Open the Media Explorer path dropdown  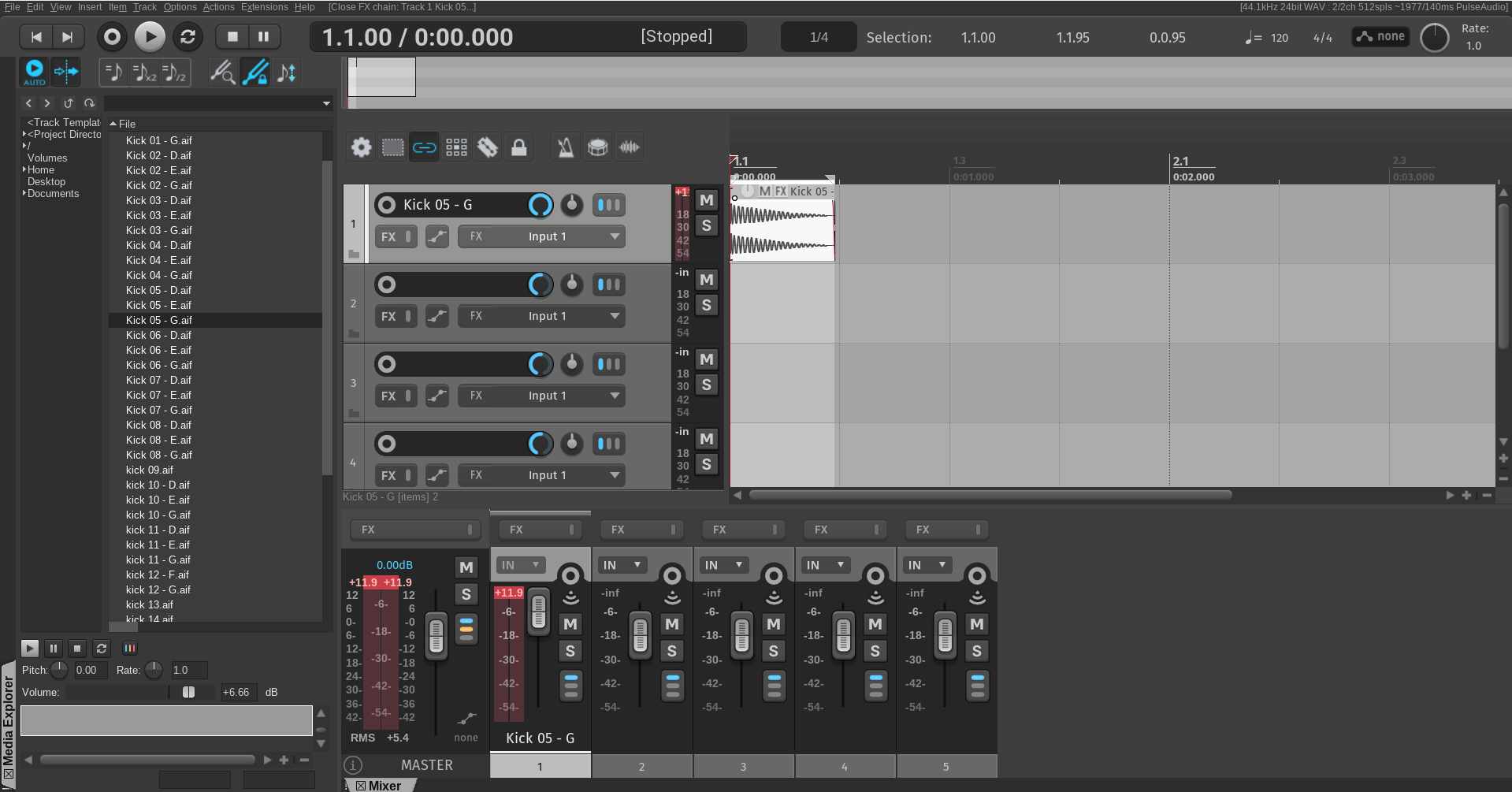coord(325,103)
